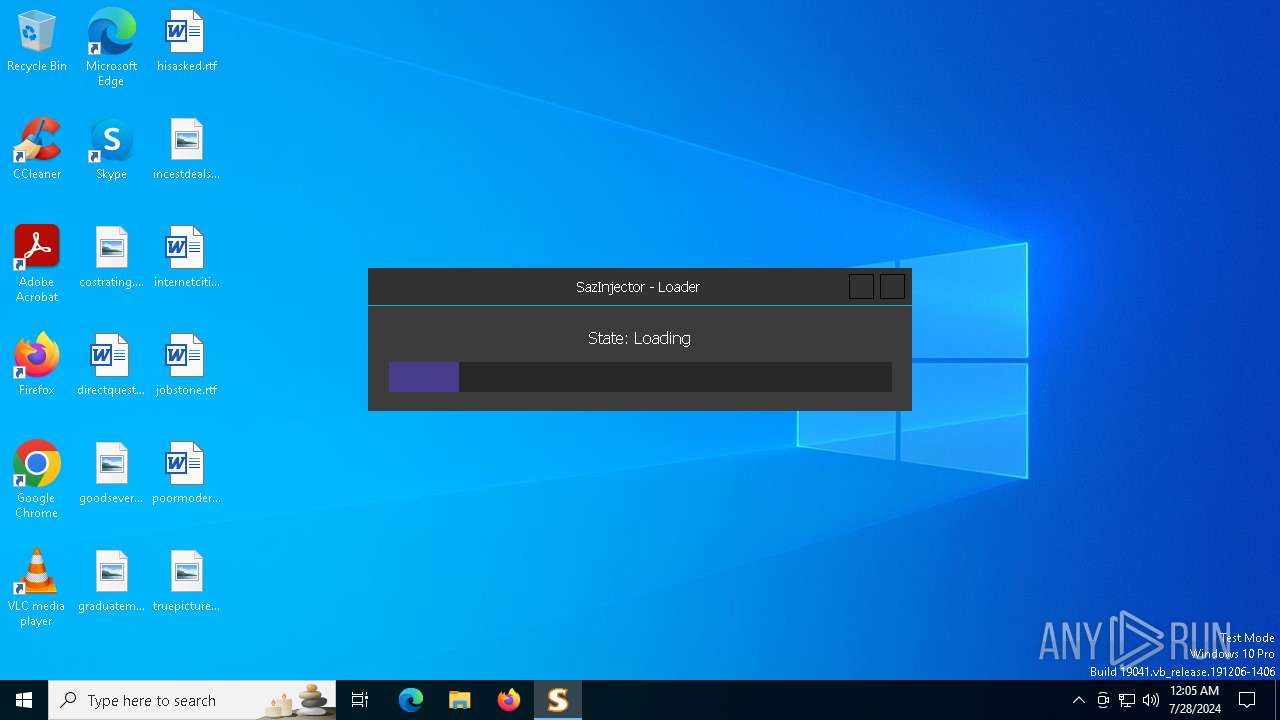Image resolution: width=1280 pixels, height=720 pixels.
Task: Click the Meet Now tray icon
Action: coord(1103,700)
